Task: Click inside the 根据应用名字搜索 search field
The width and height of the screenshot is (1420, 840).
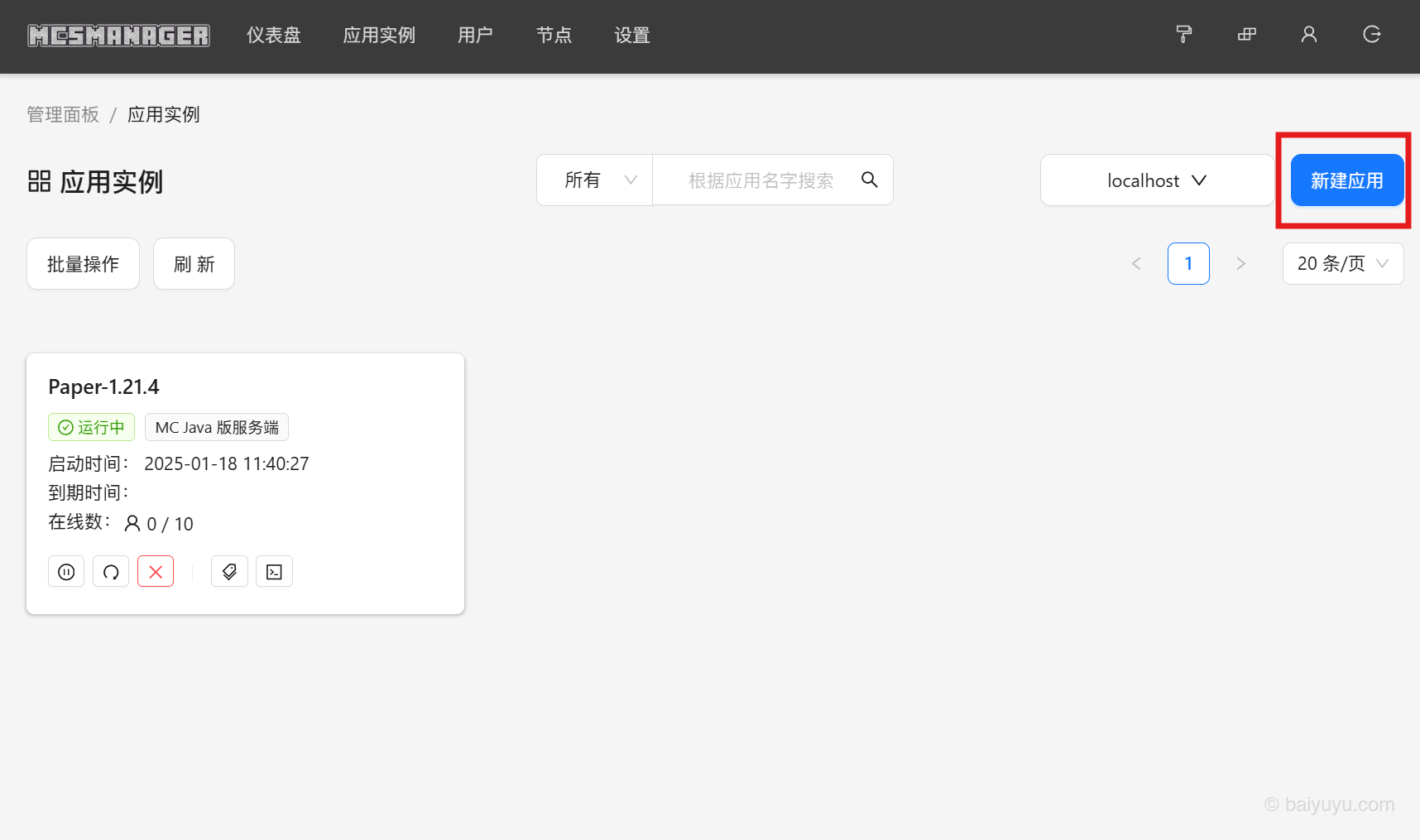Action: 761,180
